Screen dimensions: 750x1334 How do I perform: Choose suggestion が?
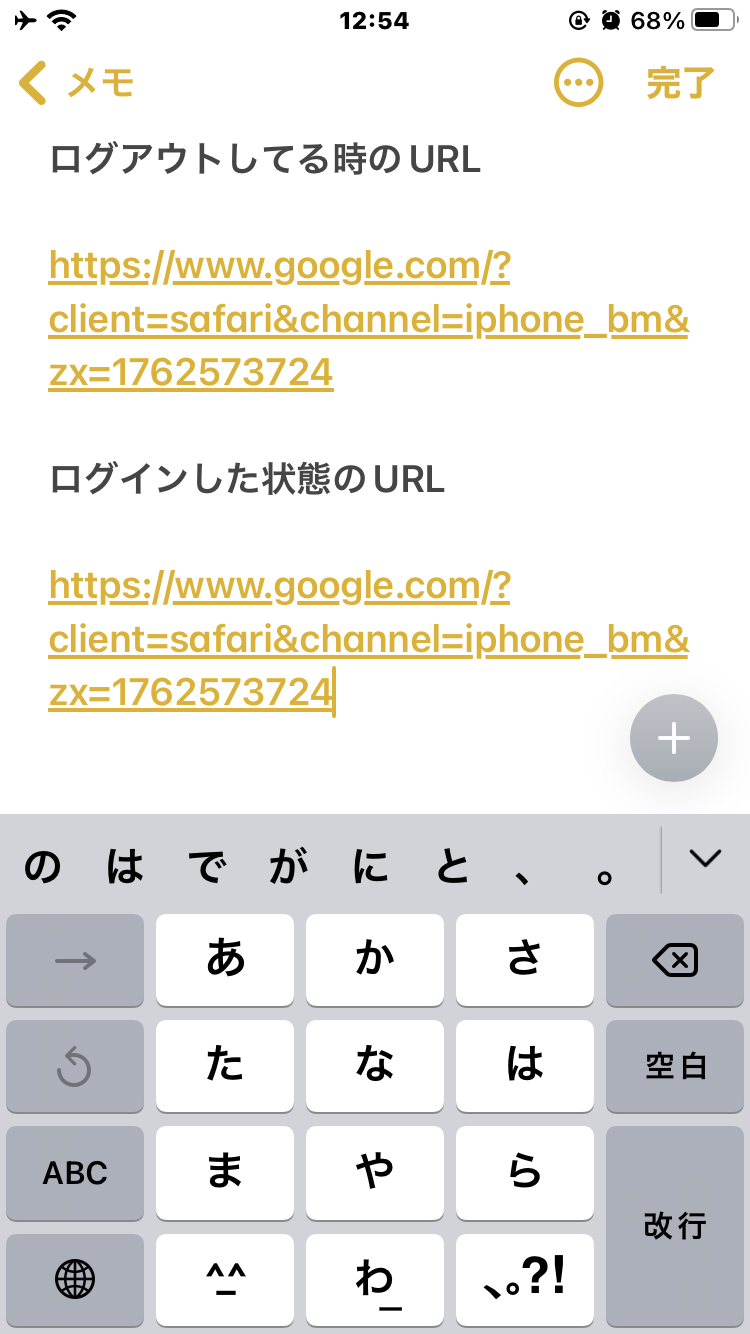click(x=289, y=867)
